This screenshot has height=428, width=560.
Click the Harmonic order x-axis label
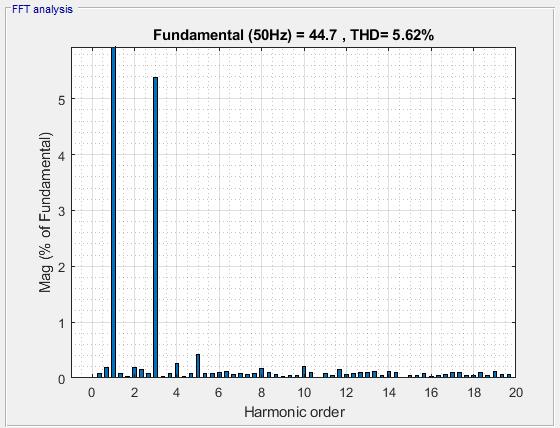(x=294, y=412)
